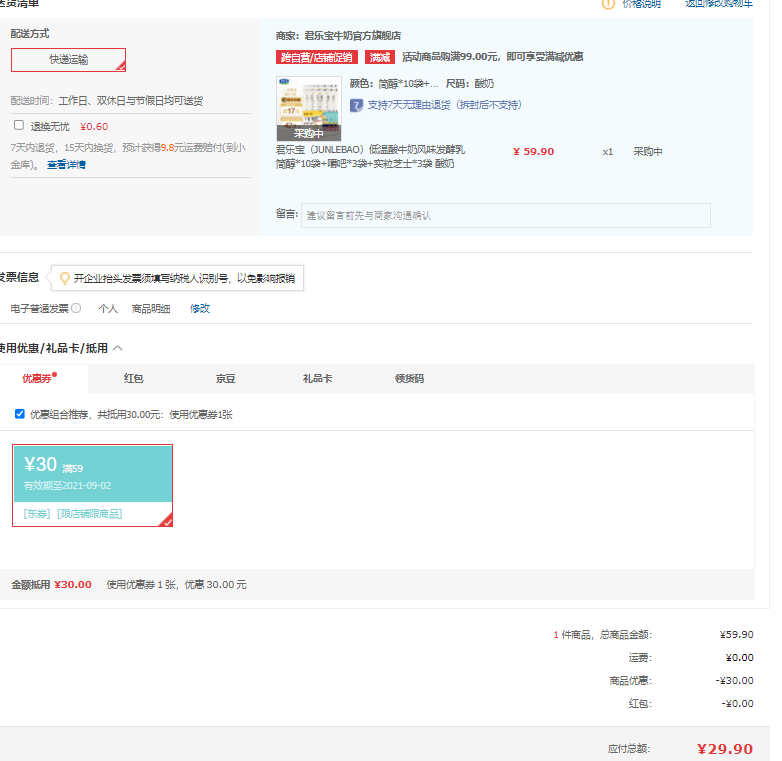This screenshot has width=782, height=761.
Task: Click the 个人 invoice title text
Action: click(x=108, y=309)
